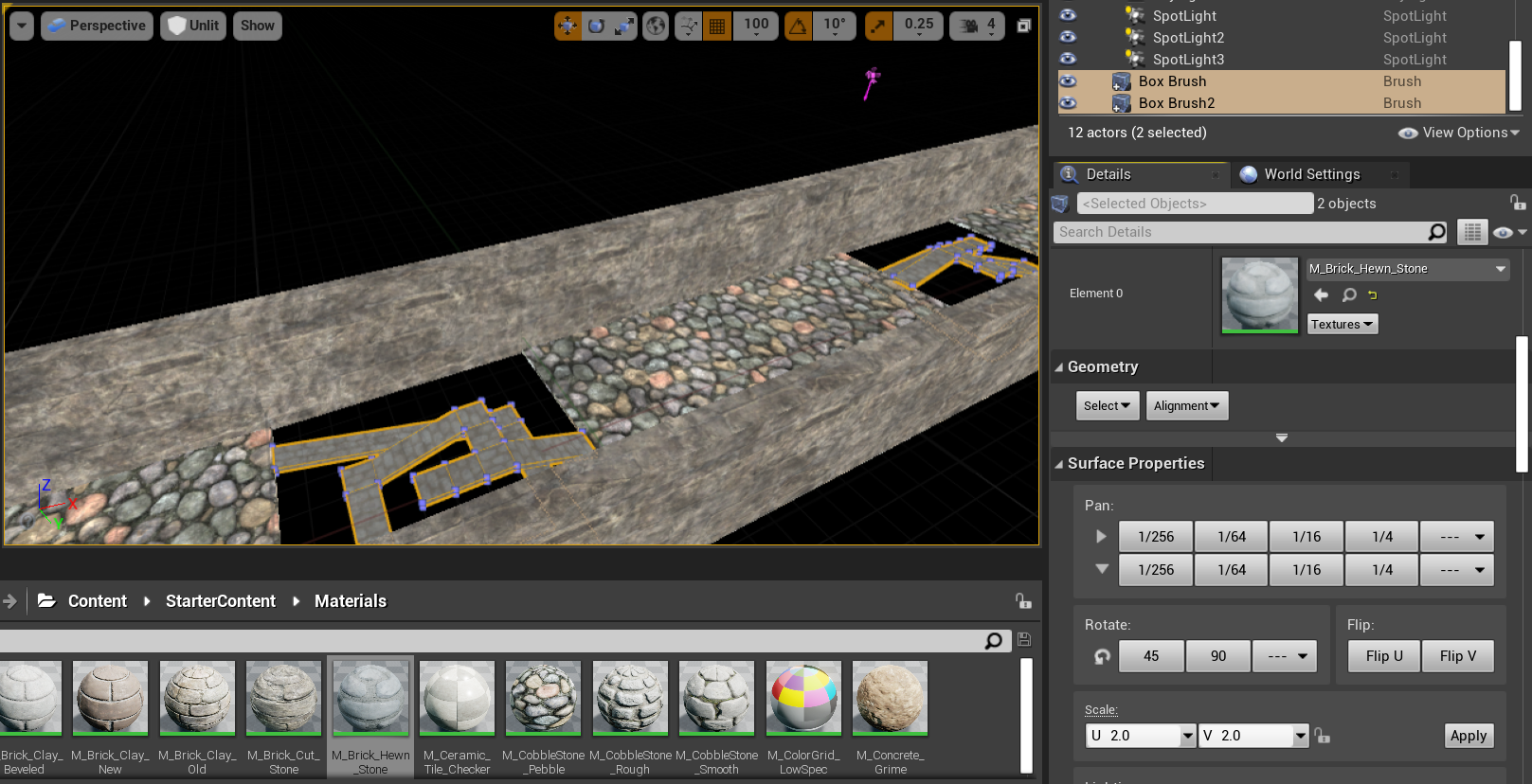The height and width of the screenshot is (784, 1532).
Task: Open M_Brick_Hewn_Stone material dropdown
Action: [1407, 269]
